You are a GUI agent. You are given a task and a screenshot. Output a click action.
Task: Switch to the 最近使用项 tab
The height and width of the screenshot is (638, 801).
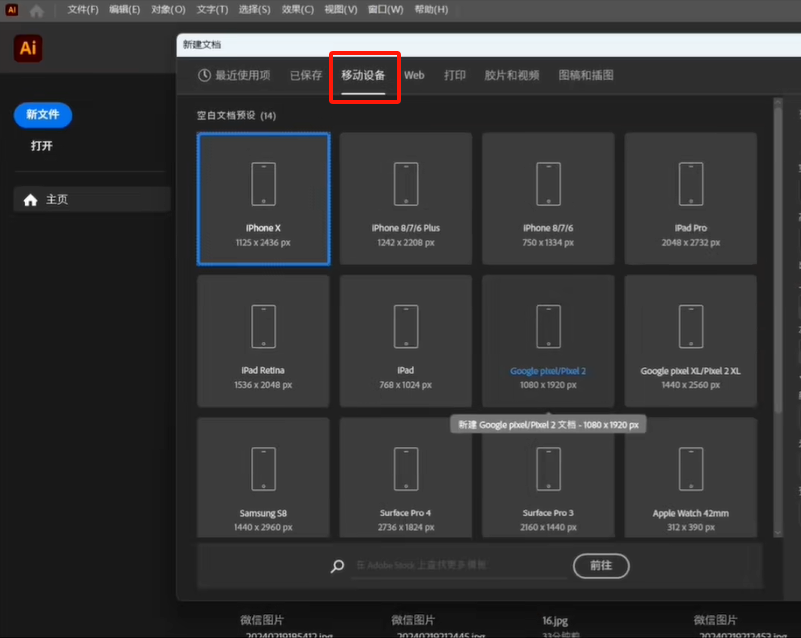click(x=234, y=76)
